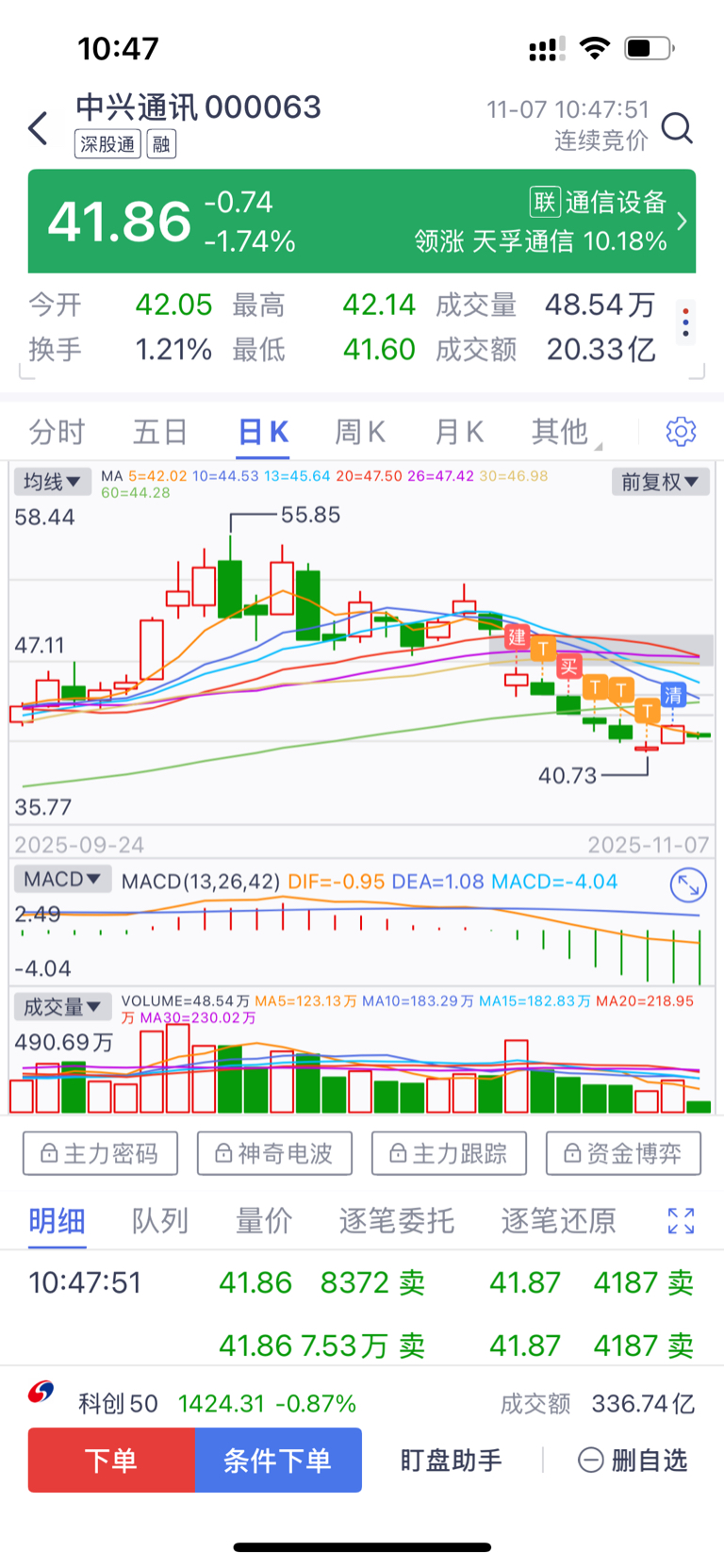Tap the 10:47:51 trade time

coord(85,1282)
